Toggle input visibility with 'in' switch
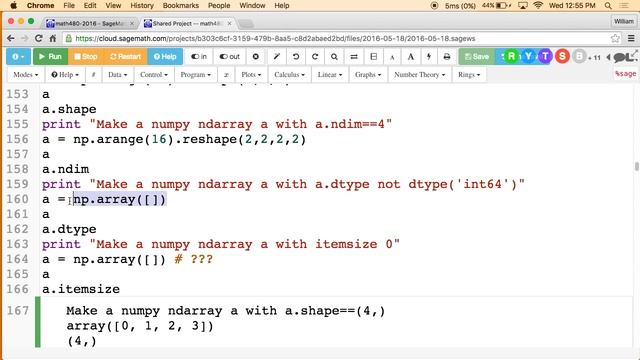This screenshot has height=360, width=640. [x=199, y=57]
